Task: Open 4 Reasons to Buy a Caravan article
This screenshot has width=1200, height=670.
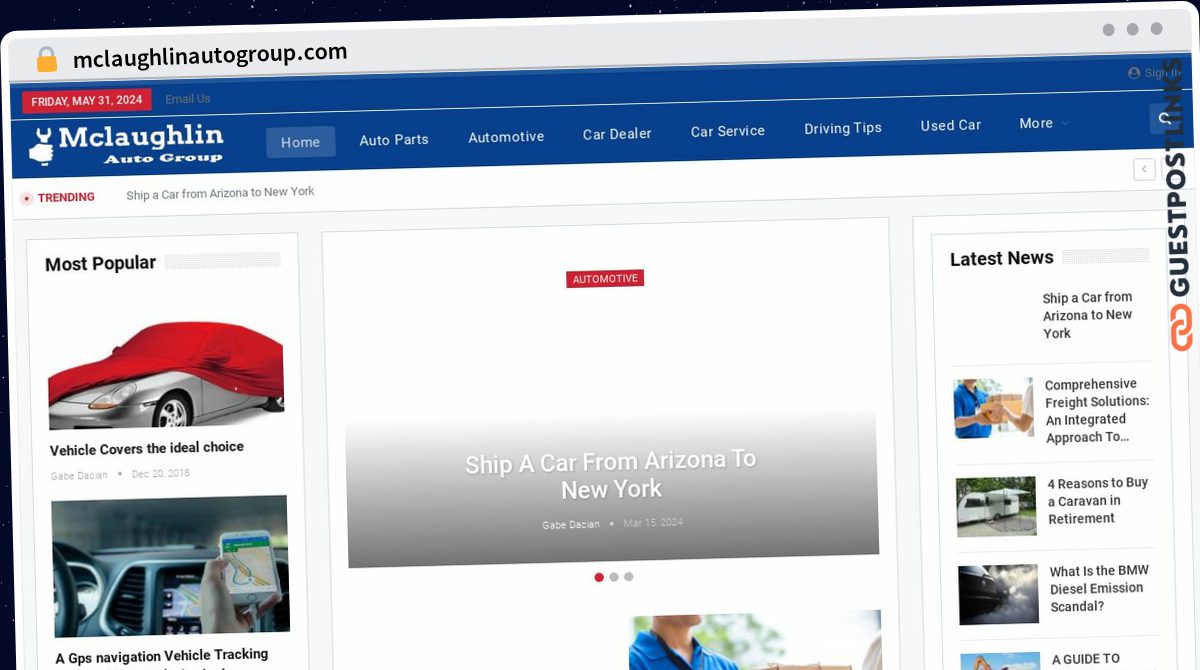Action: pos(1098,501)
